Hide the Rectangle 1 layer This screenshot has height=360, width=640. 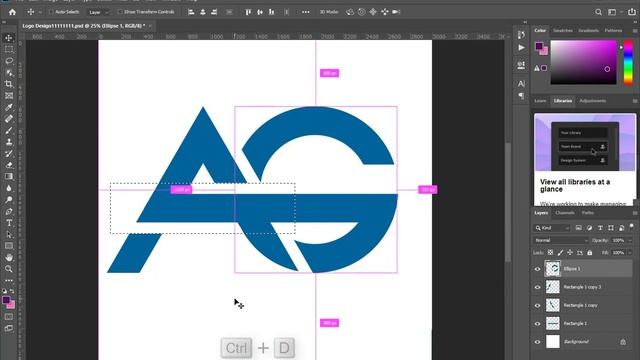pyautogui.click(x=537, y=324)
